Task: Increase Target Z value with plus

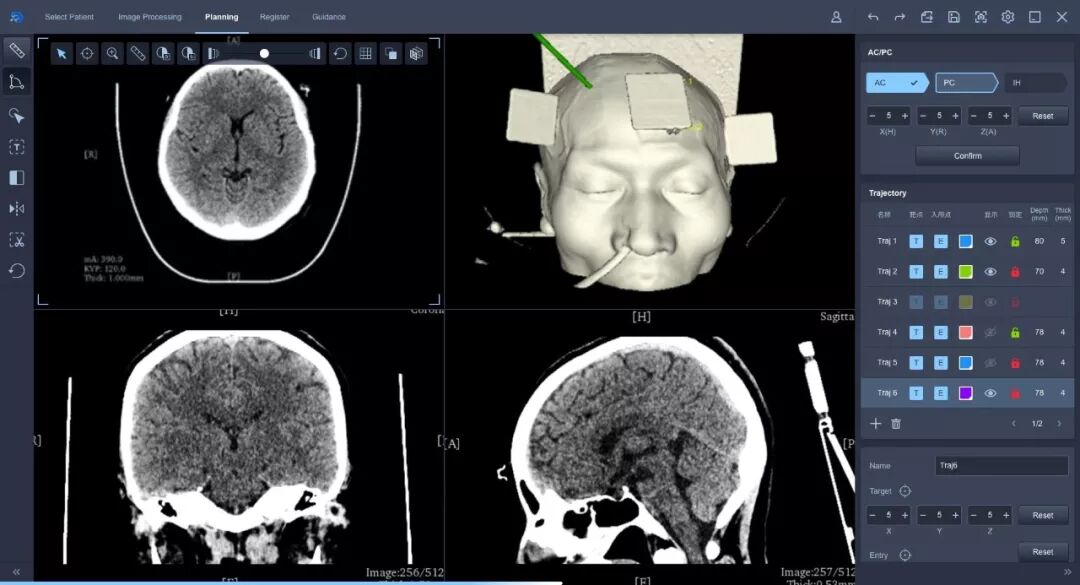Action: tap(1006, 515)
